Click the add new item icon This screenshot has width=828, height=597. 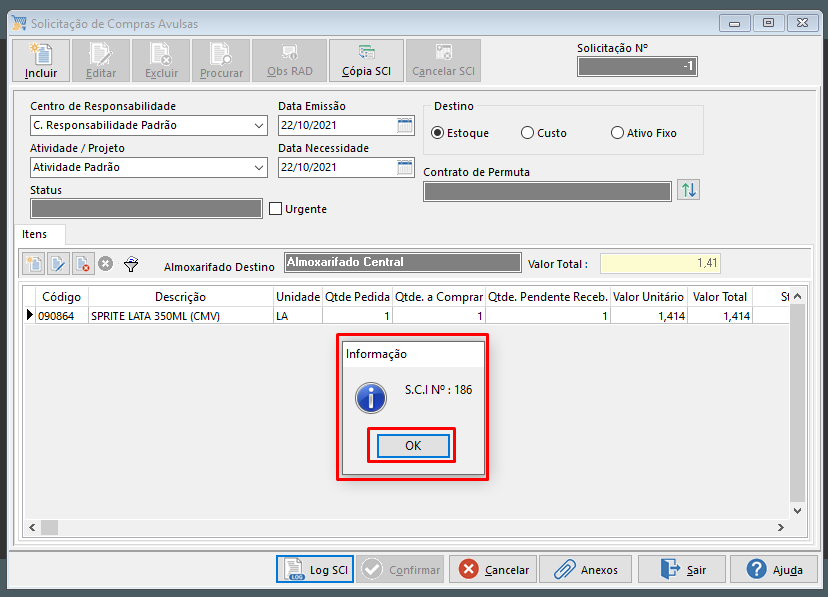[34, 263]
